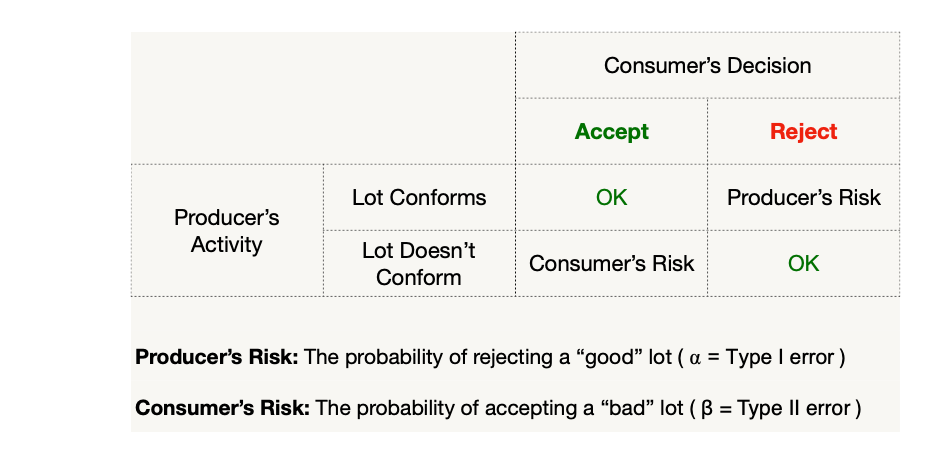Click the OK cell under Reject
The image size is (940, 450).
pos(803,264)
